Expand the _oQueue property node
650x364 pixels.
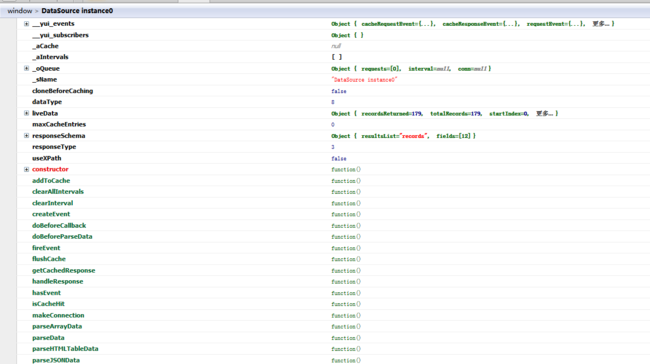(26, 68)
